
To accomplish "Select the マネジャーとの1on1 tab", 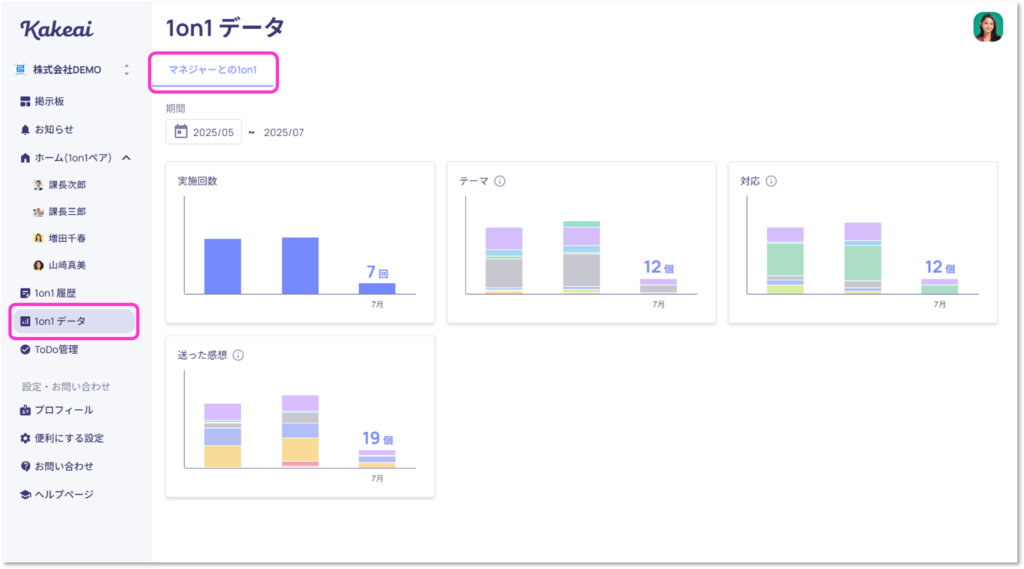I will [x=212, y=70].
